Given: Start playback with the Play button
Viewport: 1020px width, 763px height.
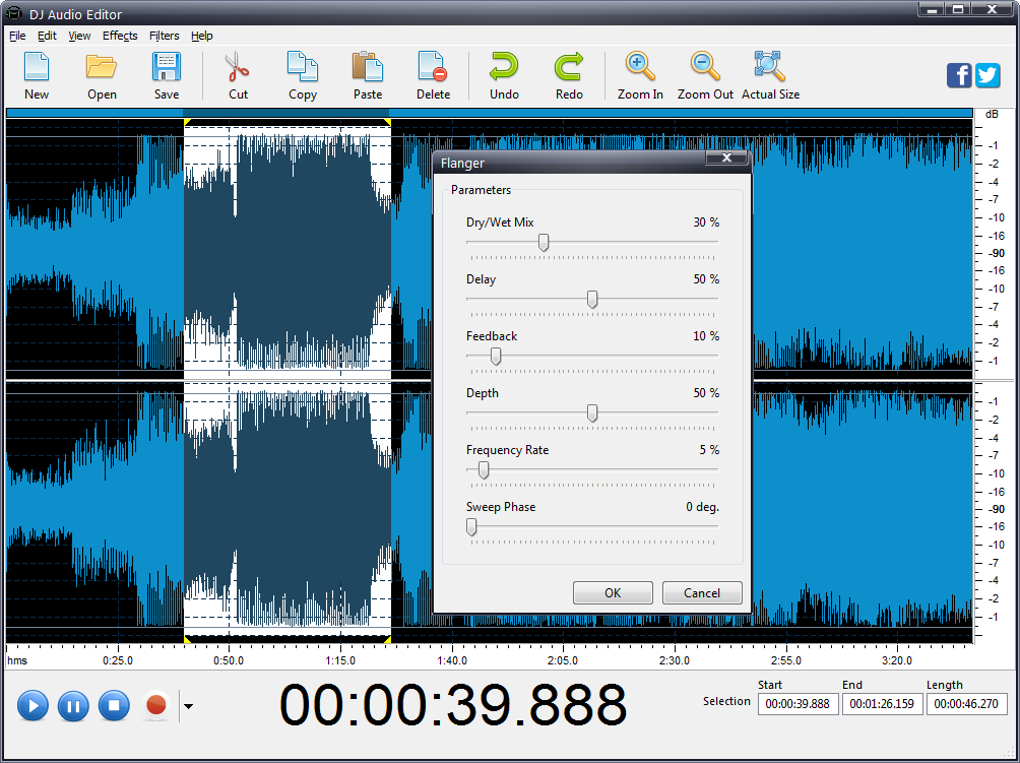Looking at the screenshot, I should point(32,706).
